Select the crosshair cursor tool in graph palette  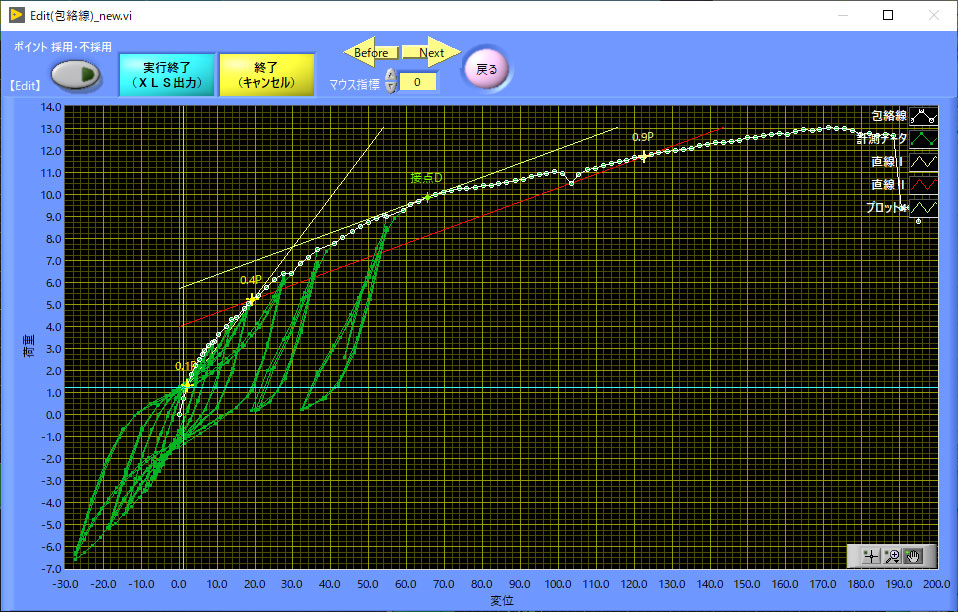coord(870,555)
